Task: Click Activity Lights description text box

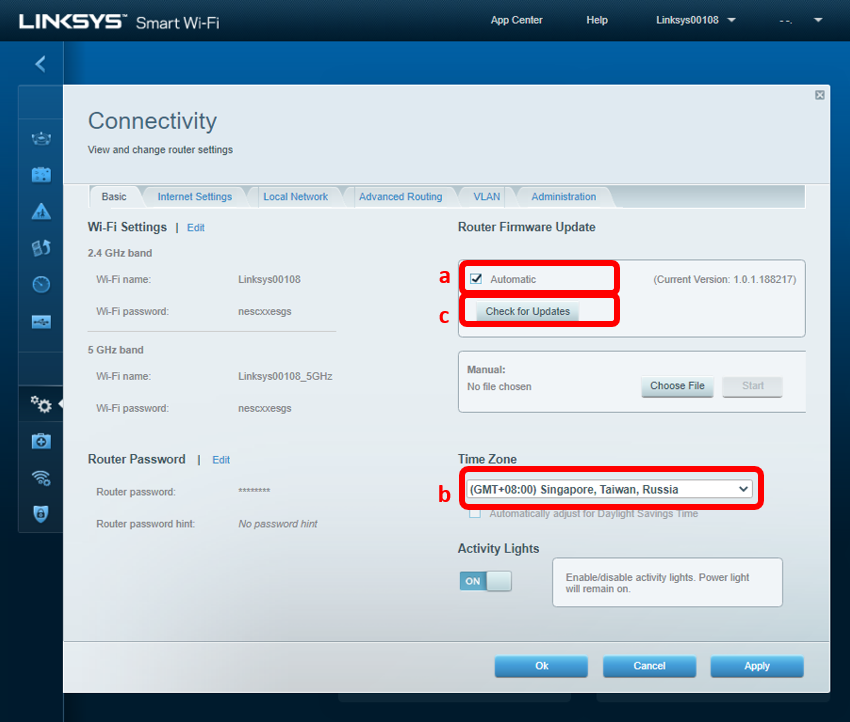Action: pyautogui.click(x=667, y=582)
